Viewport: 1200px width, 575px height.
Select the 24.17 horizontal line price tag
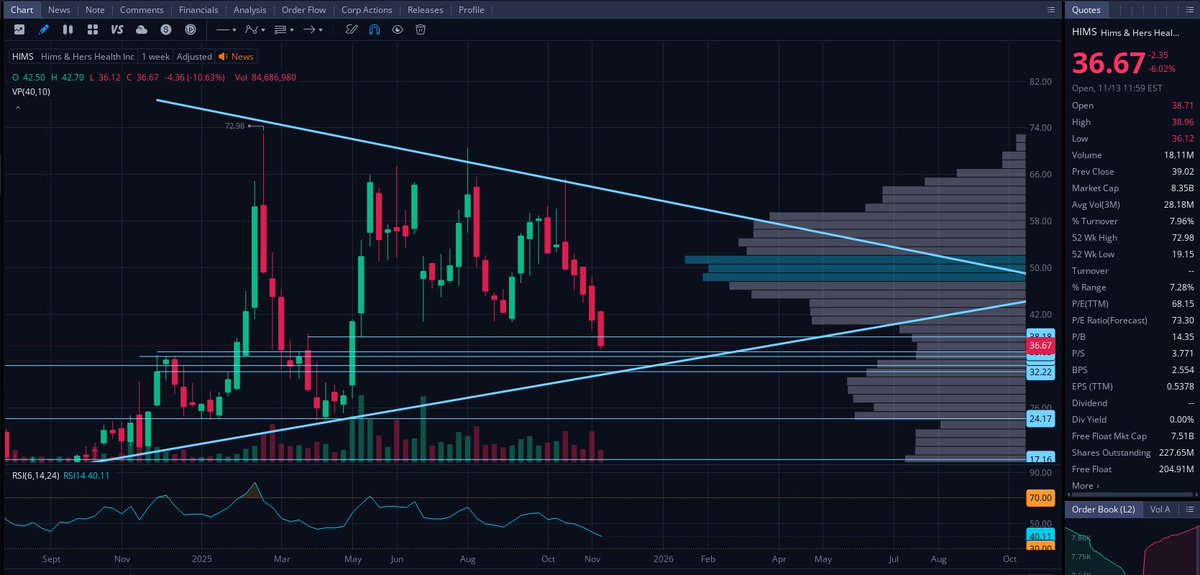click(x=1041, y=418)
